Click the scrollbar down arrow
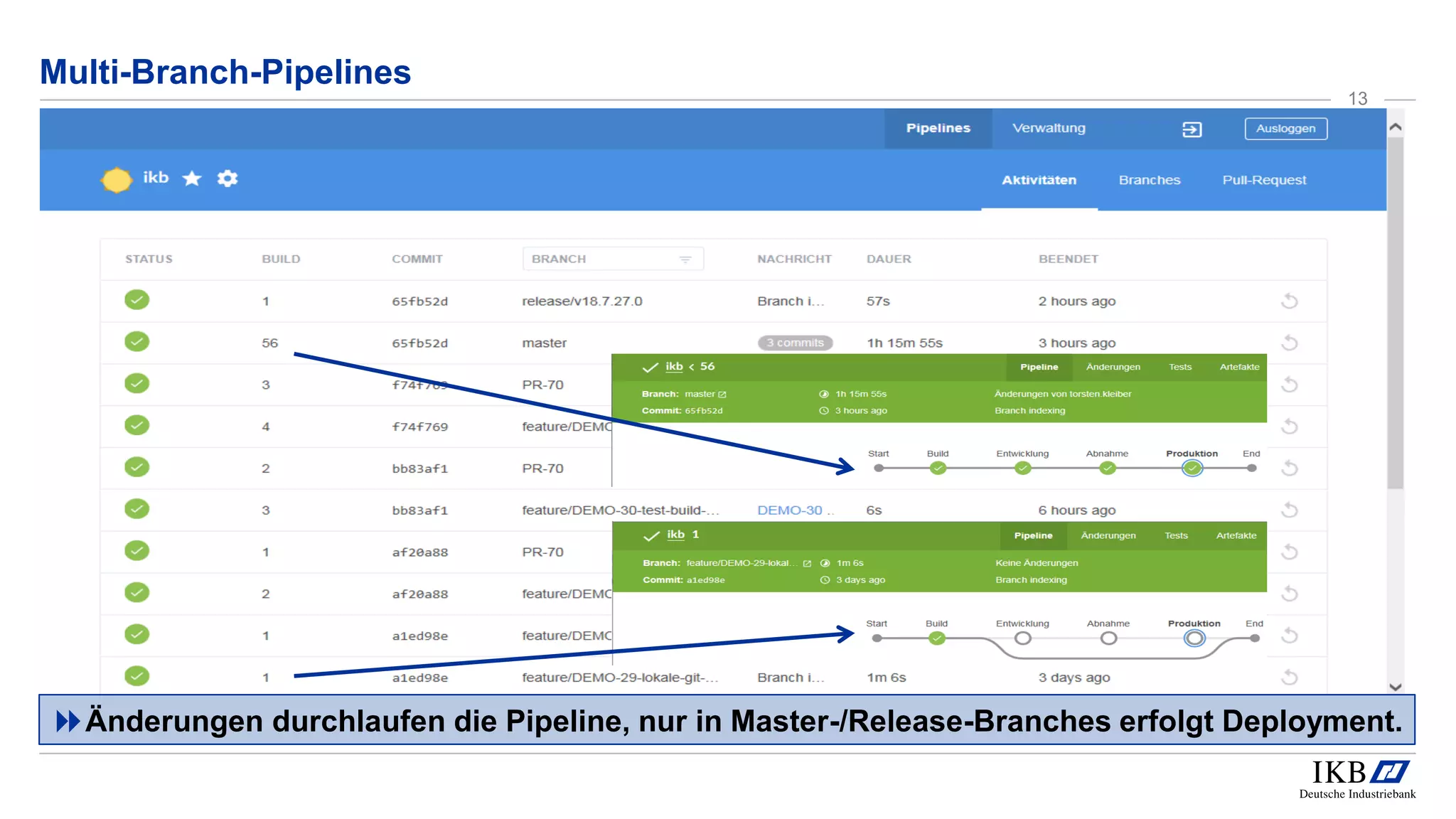This screenshot has width=1456, height=819. click(1395, 687)
